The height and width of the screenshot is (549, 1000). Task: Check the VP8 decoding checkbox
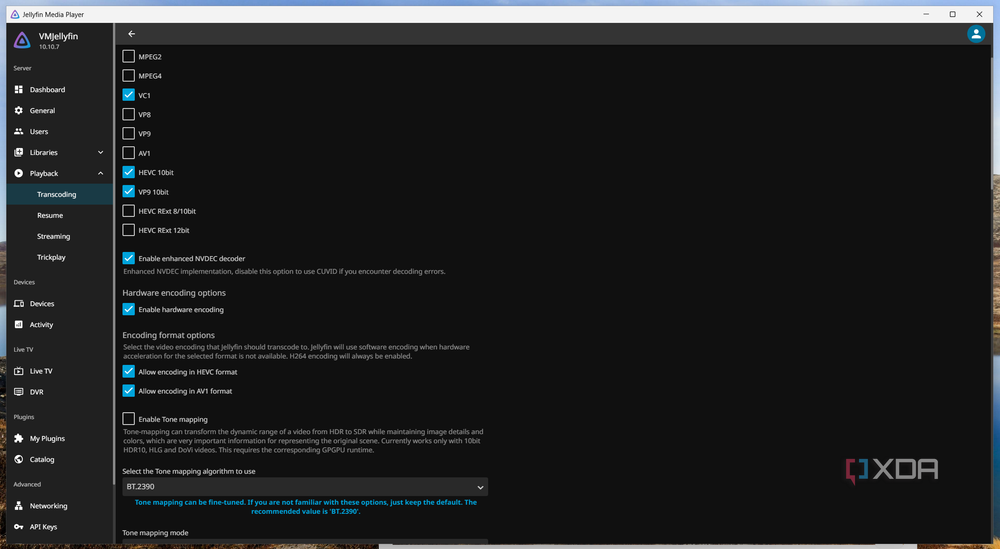(x=128, y=114)
